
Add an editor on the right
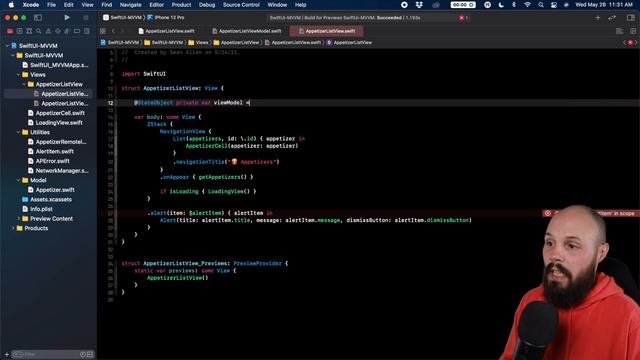coord(633,31)
